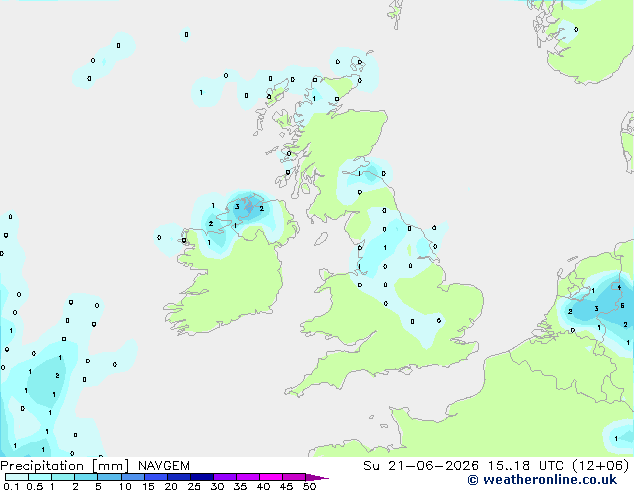Click legend scale label '40'

(x=263, y=486)
